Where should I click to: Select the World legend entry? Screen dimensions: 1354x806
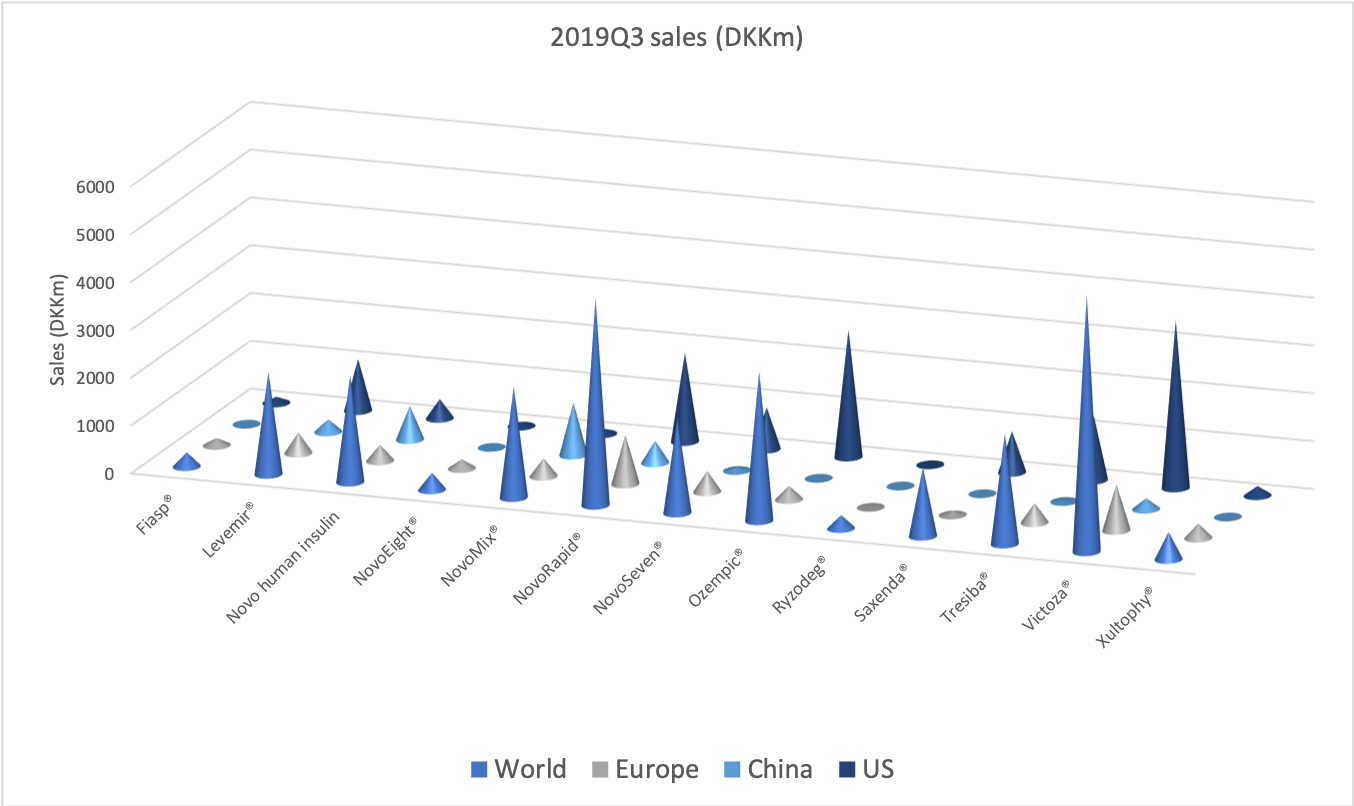[519, 769]
